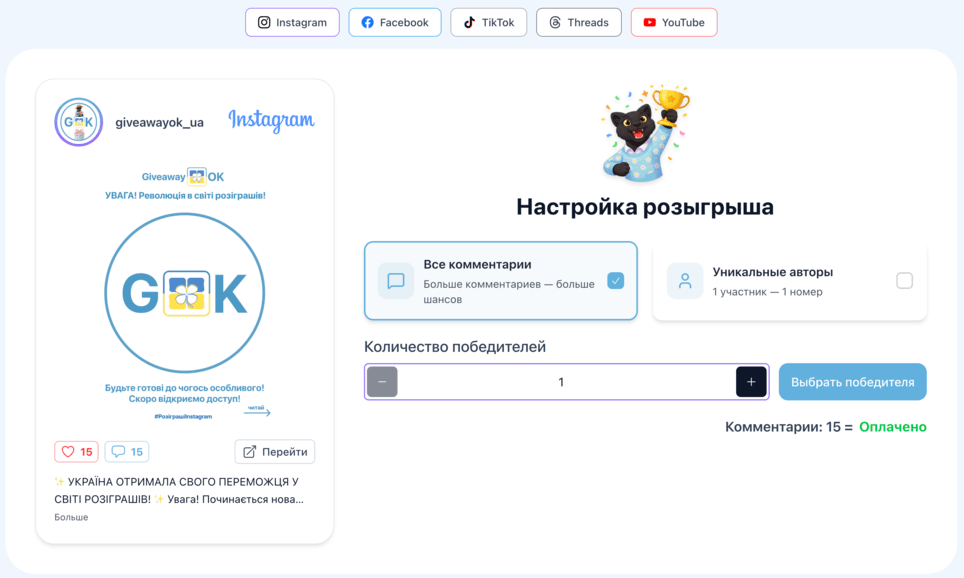Select the Threads tab
964x578 pixels.
(x=579, y=23)
